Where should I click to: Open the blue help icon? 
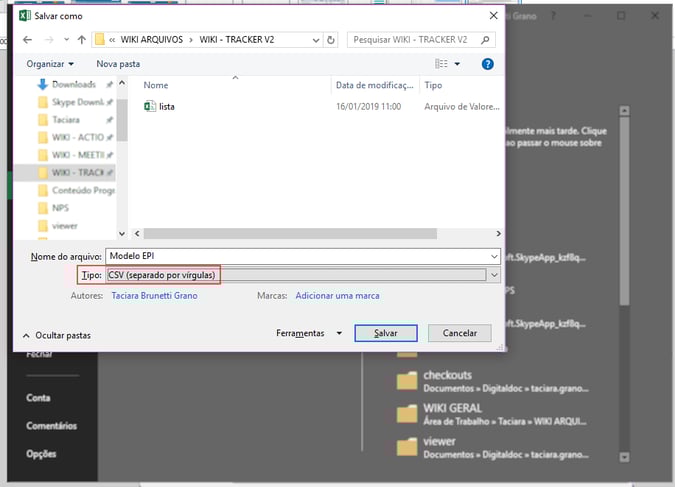487,64
